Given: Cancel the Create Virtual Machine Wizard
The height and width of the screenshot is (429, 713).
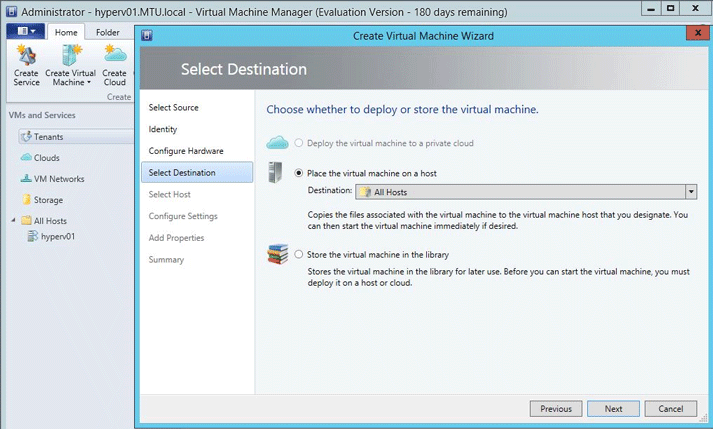Looking at the screenshot, I should pos(670,408).
